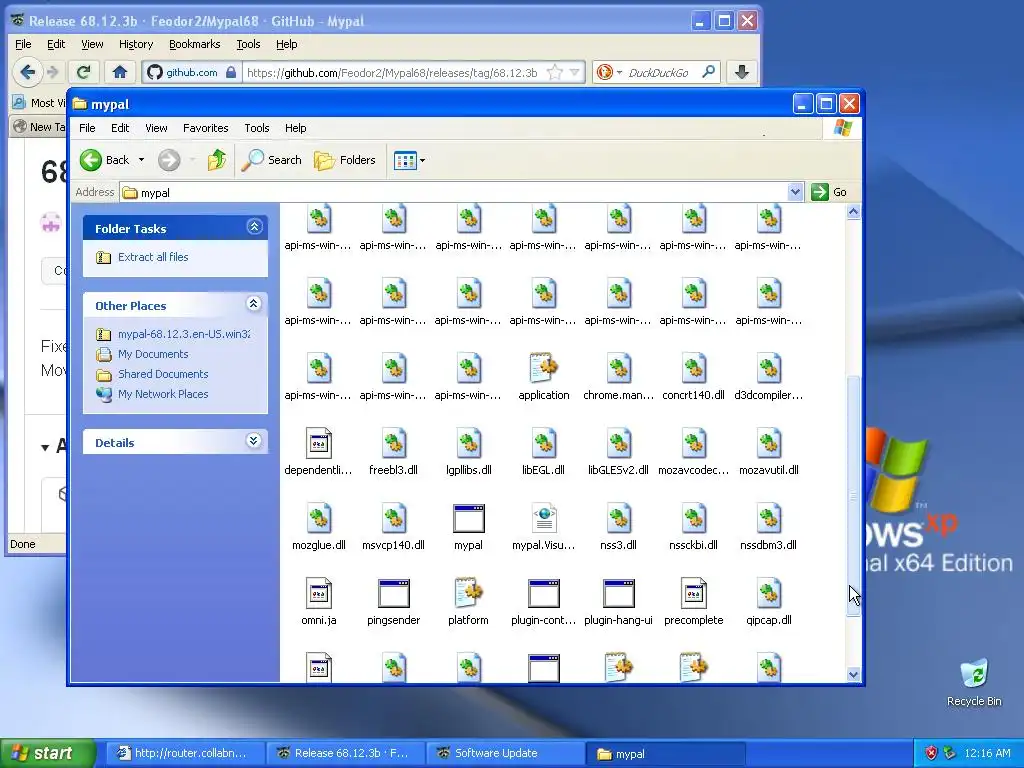Select nssckbi.dll file icon
Viewport: 1024px width, 768px height.
[x=694, y=518]
